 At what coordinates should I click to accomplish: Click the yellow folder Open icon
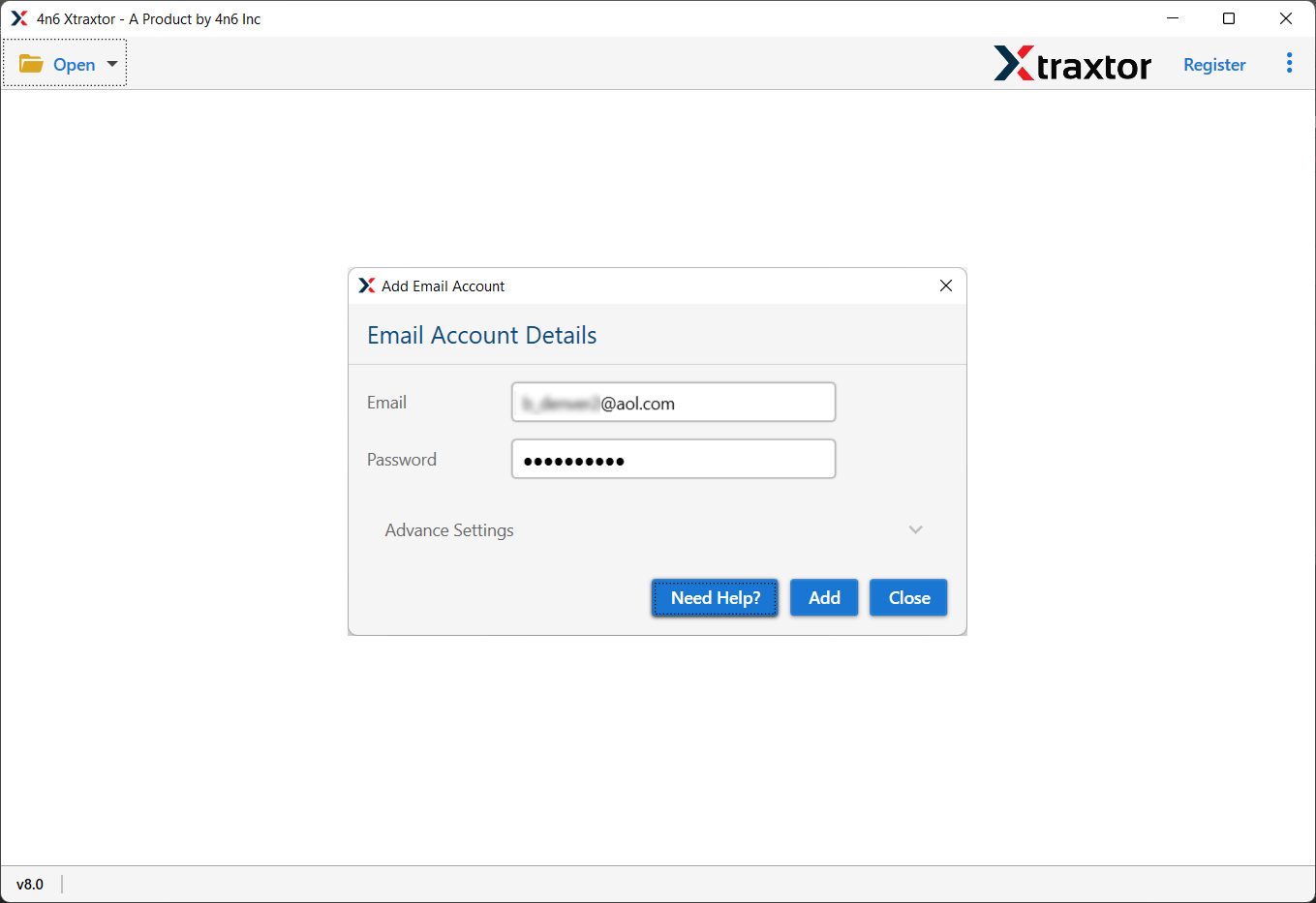tap(31, 63)
